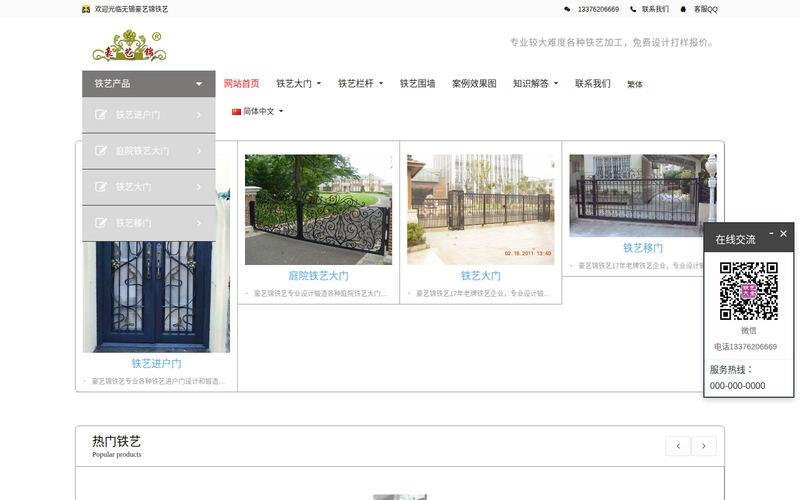The width and height of the screenshot is (800, 500).
Task: Open 案例效果图 in navigation
Action: [474, 84]
